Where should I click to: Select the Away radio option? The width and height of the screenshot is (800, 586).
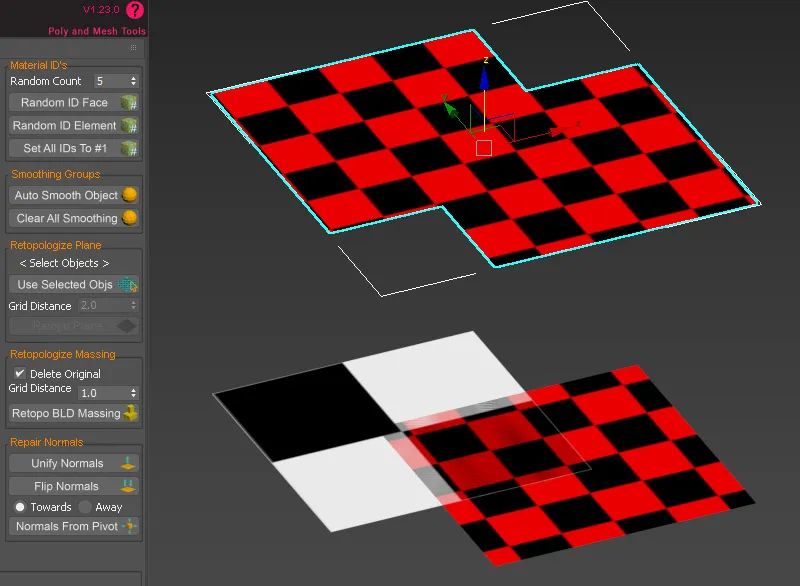85,507
